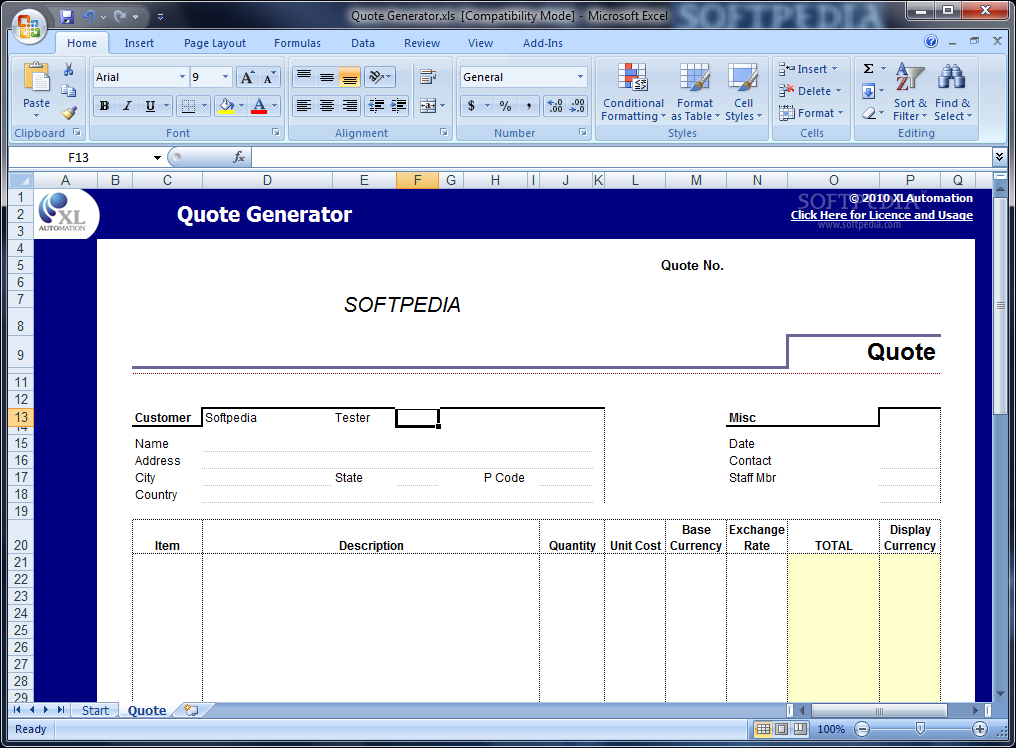1016x748 pixels.
Task: Switch to Page Layout view button
Action: (x=782, y=729)
